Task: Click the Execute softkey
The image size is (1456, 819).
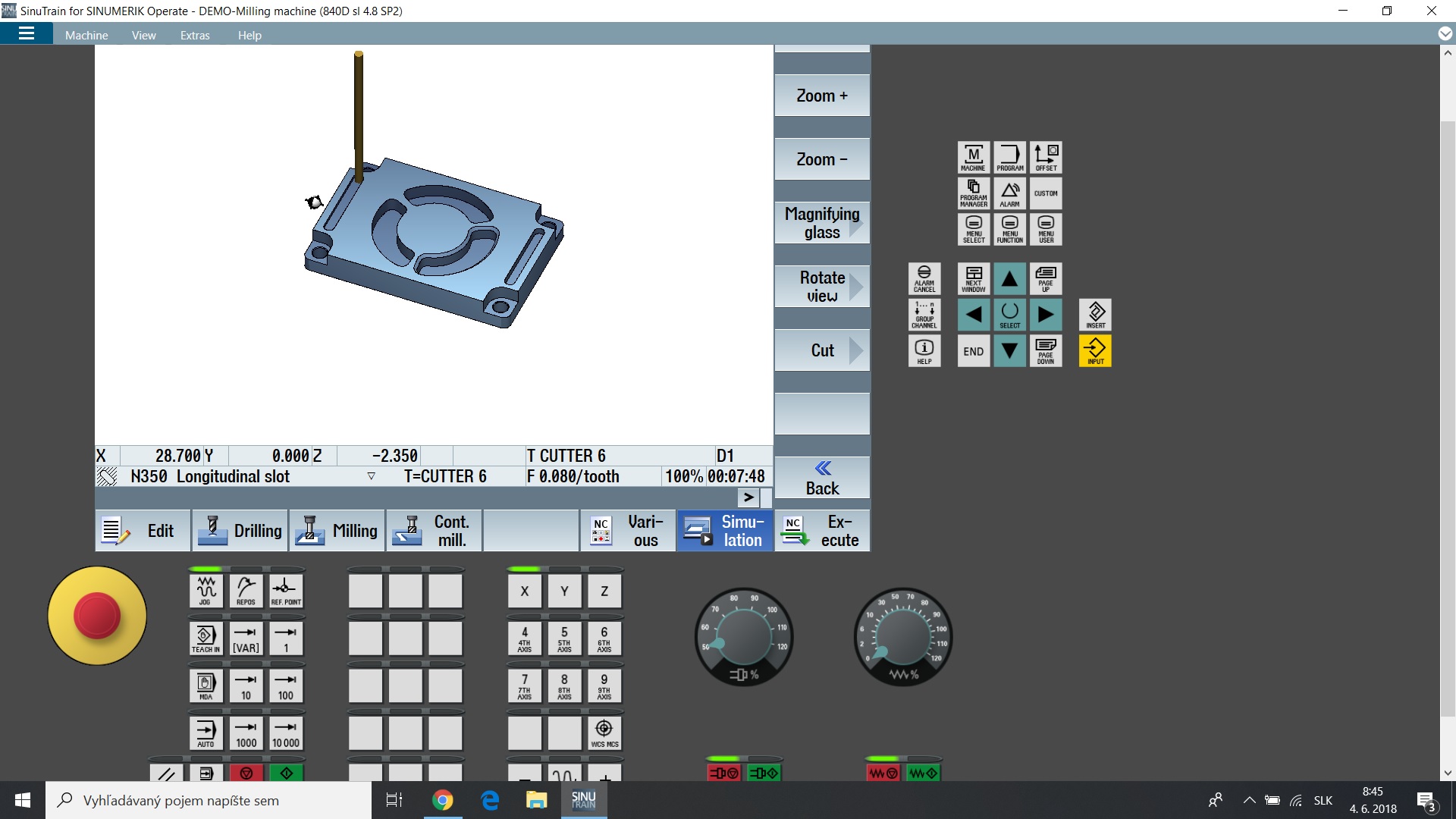Action: coord(822,531)
